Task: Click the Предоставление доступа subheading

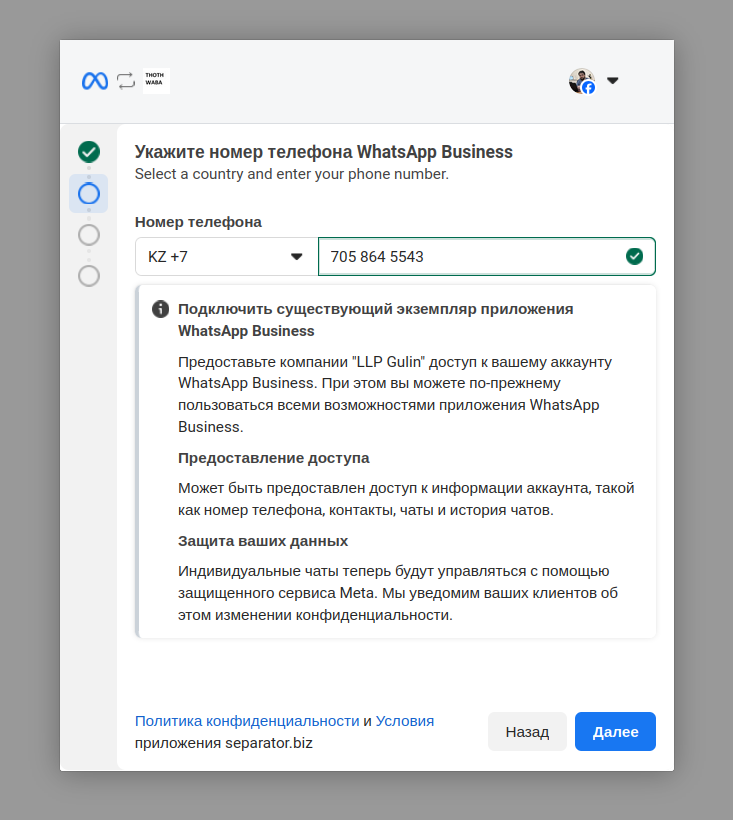Action: click(x=273, y=458)
